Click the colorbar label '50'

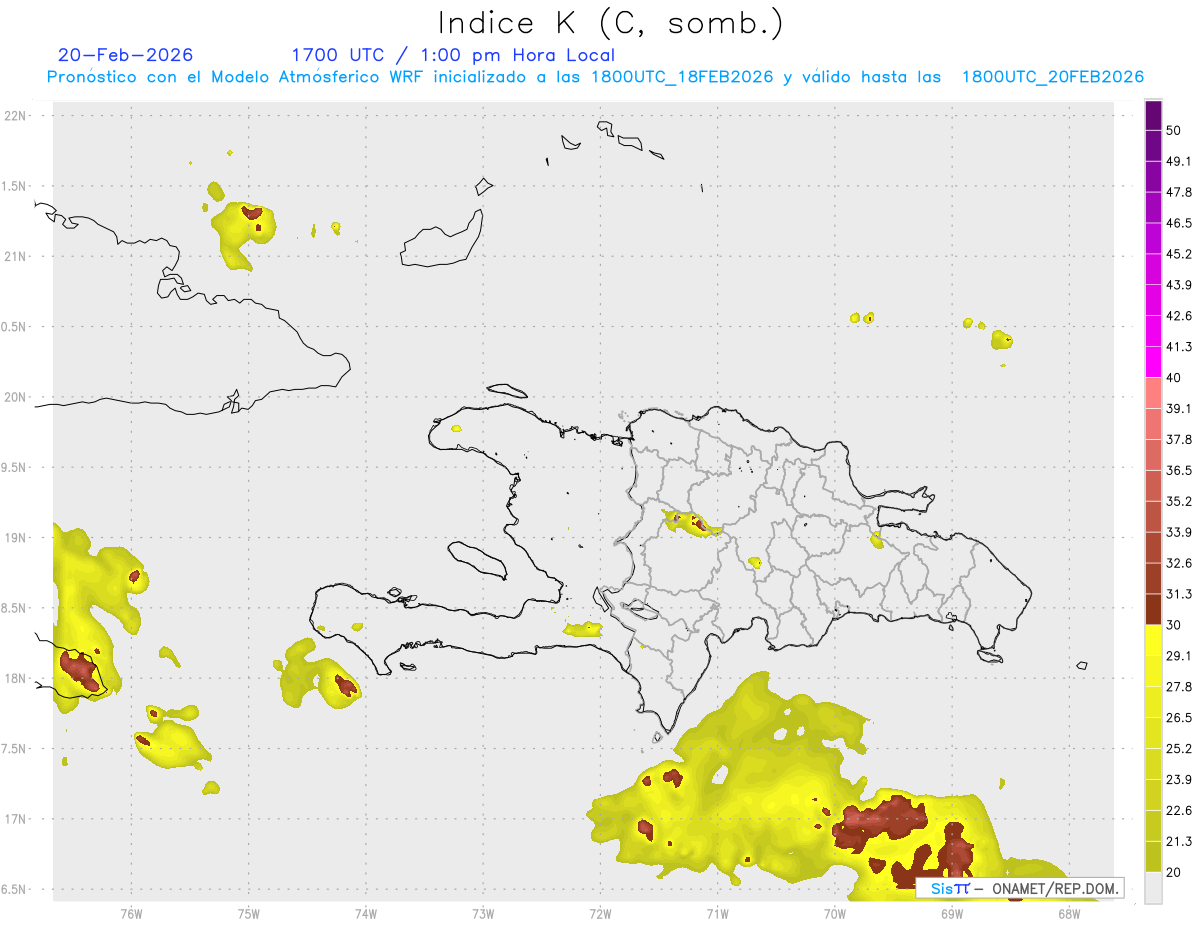click(1174, 131)
